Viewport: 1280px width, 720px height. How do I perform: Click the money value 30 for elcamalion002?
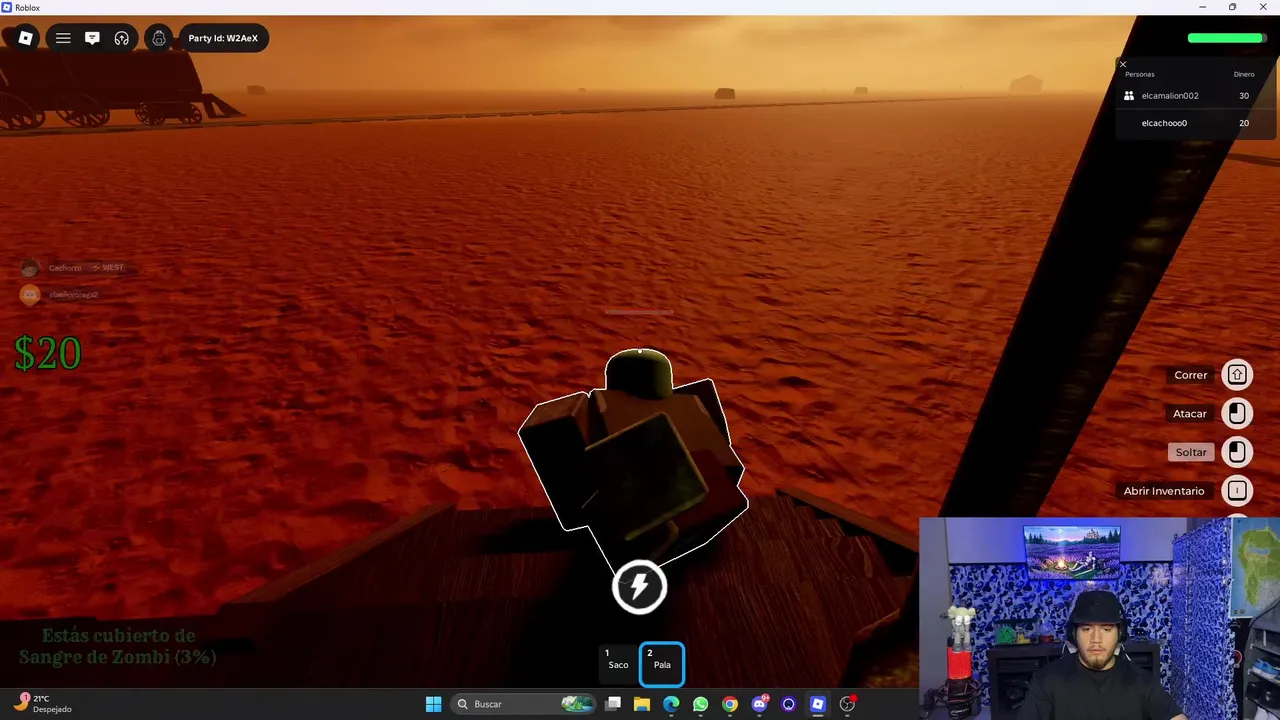click(x=1244, y=96)
